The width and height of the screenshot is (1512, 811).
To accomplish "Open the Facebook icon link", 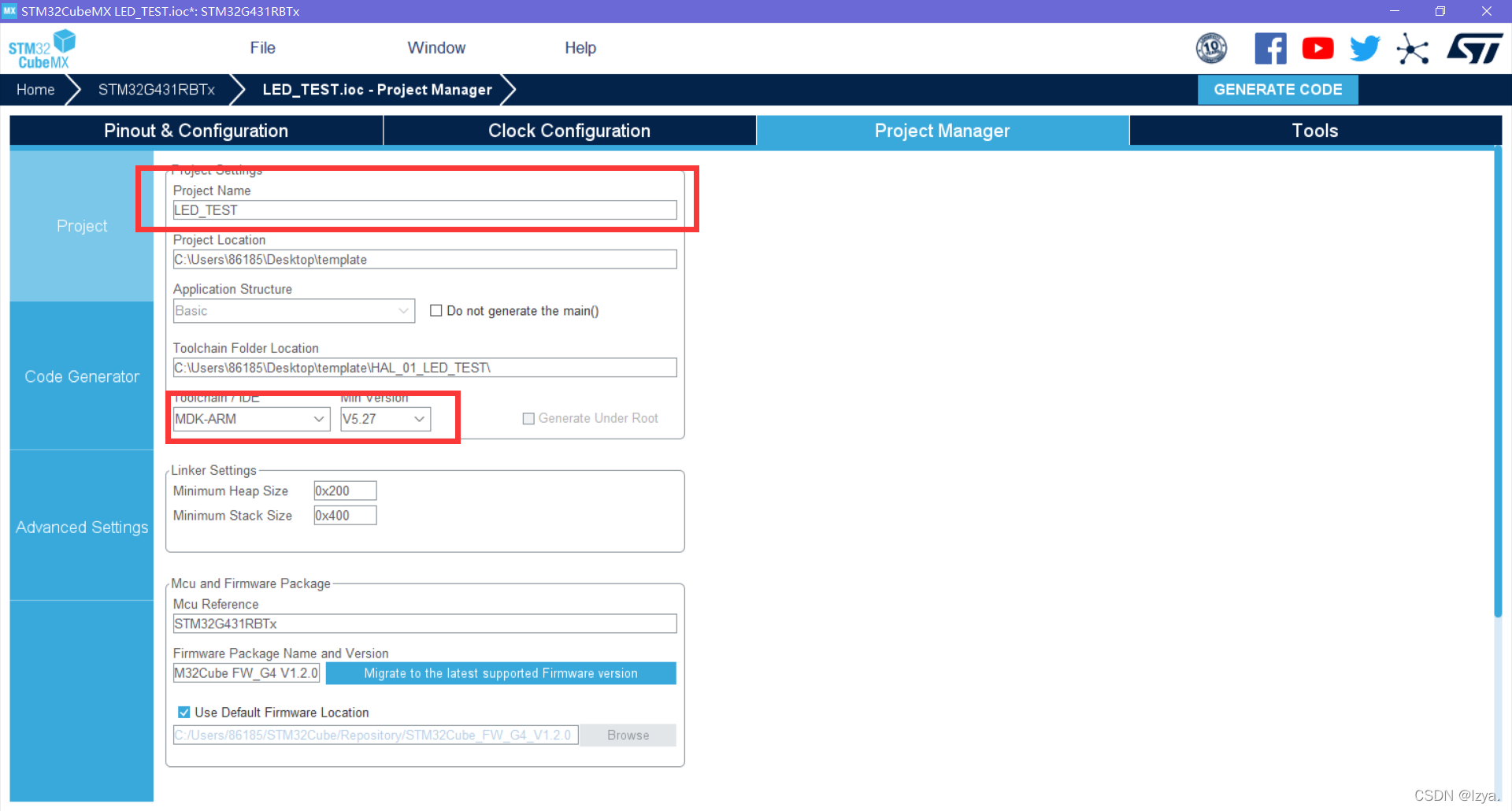I will [1270, 48].
